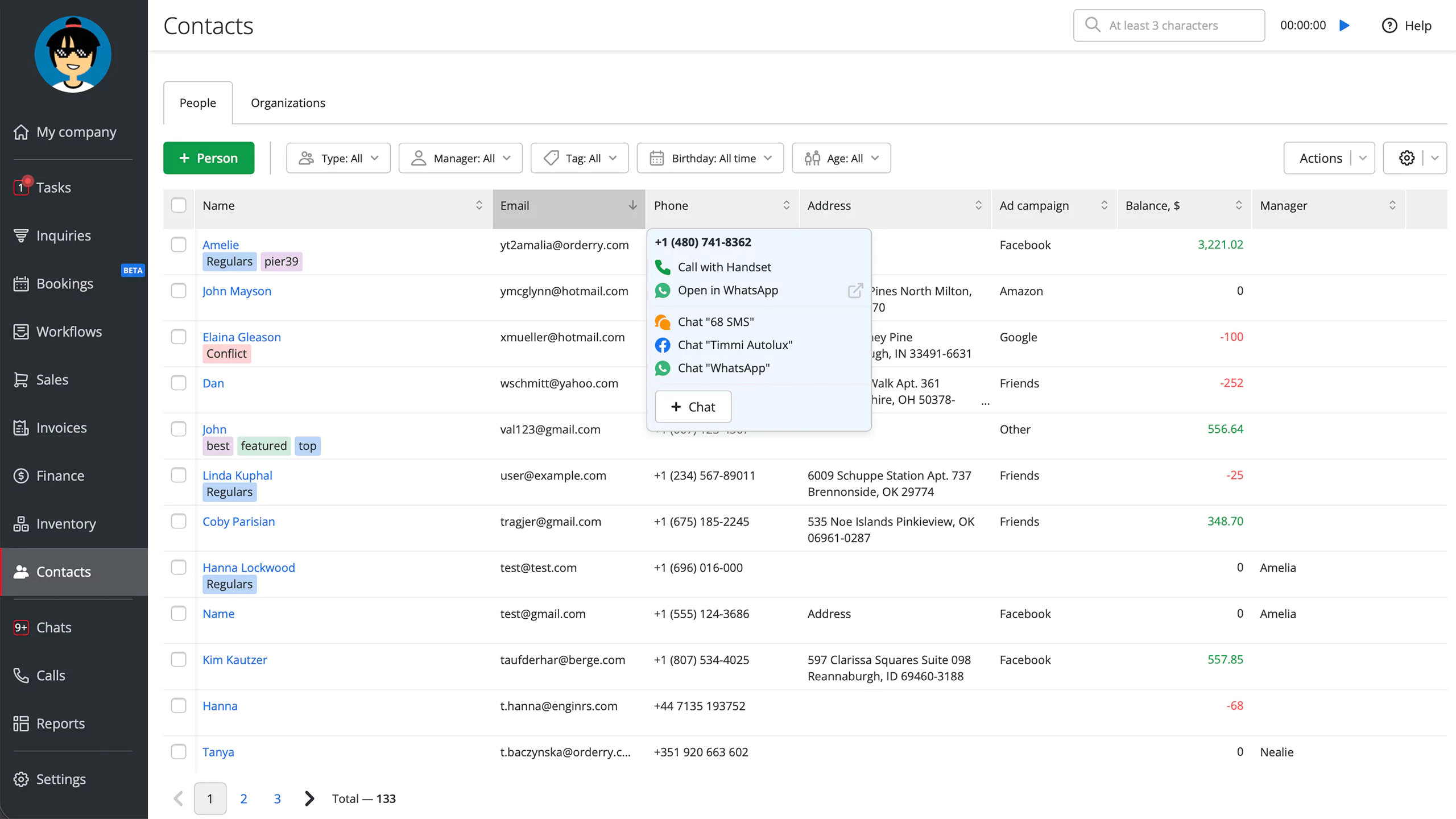Expand the Type: All filter dropdown
The height and width of the screenshot is (819, 1456).
pyautogui.click(x=338, y=158)
